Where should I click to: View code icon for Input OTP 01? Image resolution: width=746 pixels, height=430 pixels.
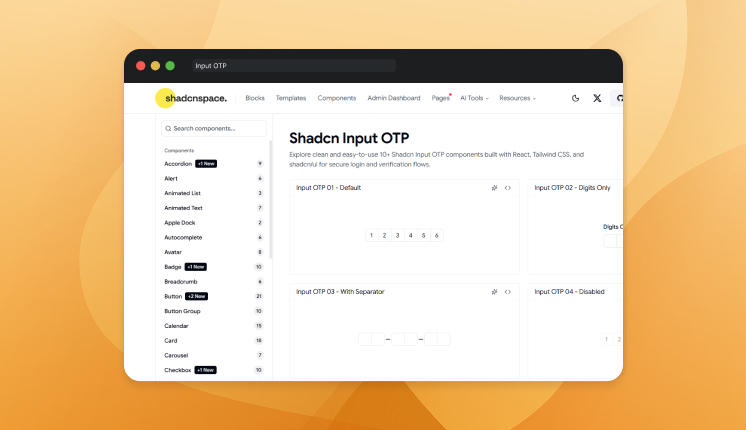[508, 188]
